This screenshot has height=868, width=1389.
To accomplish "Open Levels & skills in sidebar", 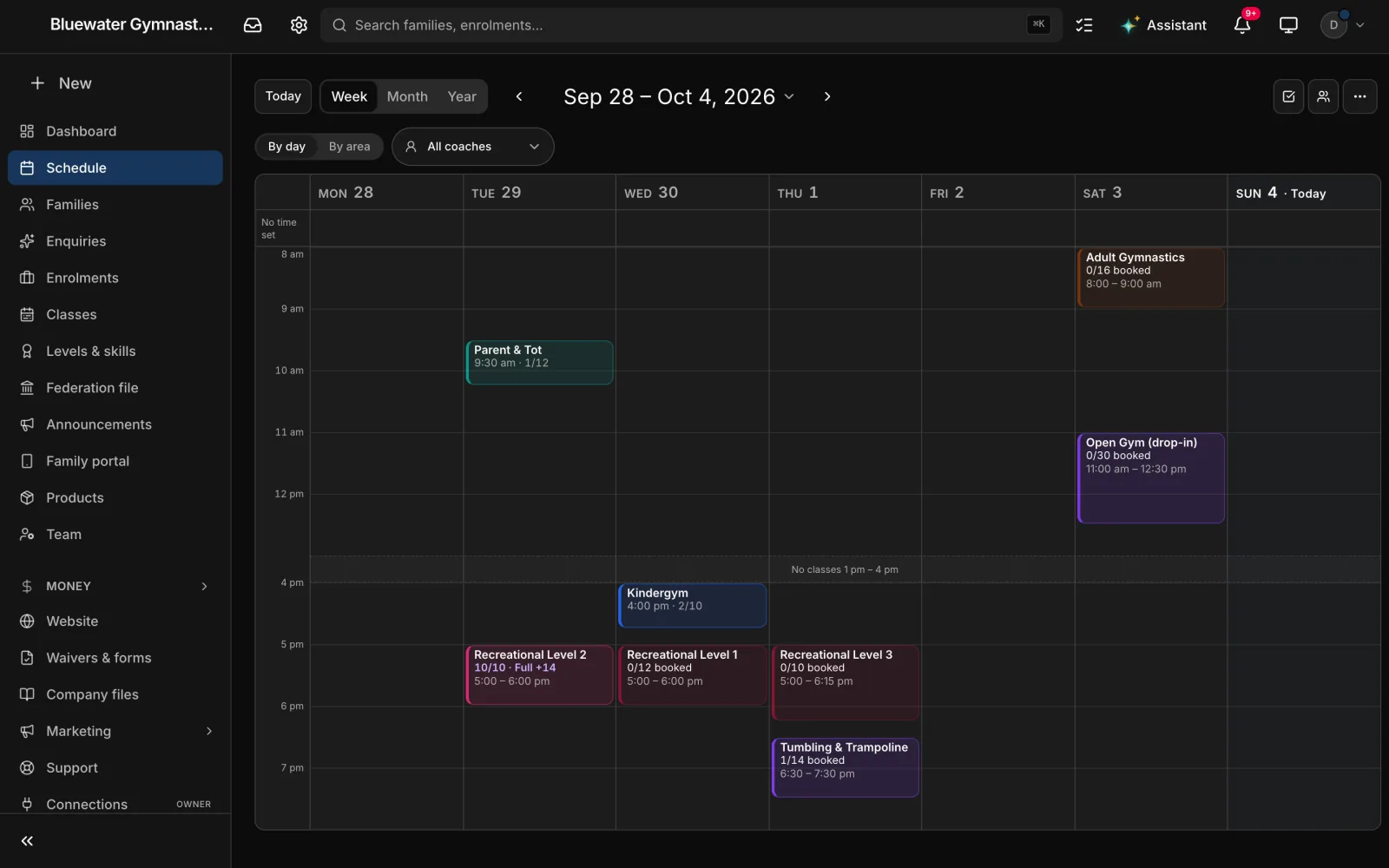I will (x=115, y=351).
